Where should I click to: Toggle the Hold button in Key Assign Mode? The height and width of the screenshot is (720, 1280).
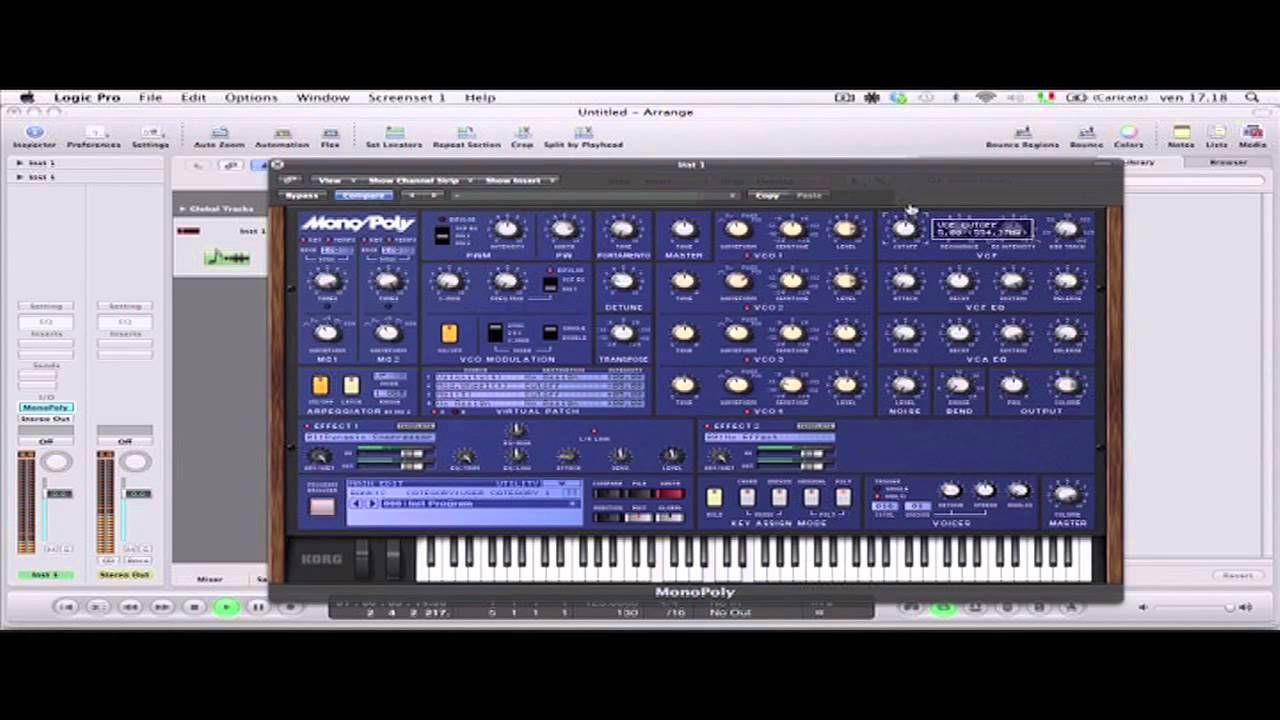pyautogui.click(x=714, y=497)
